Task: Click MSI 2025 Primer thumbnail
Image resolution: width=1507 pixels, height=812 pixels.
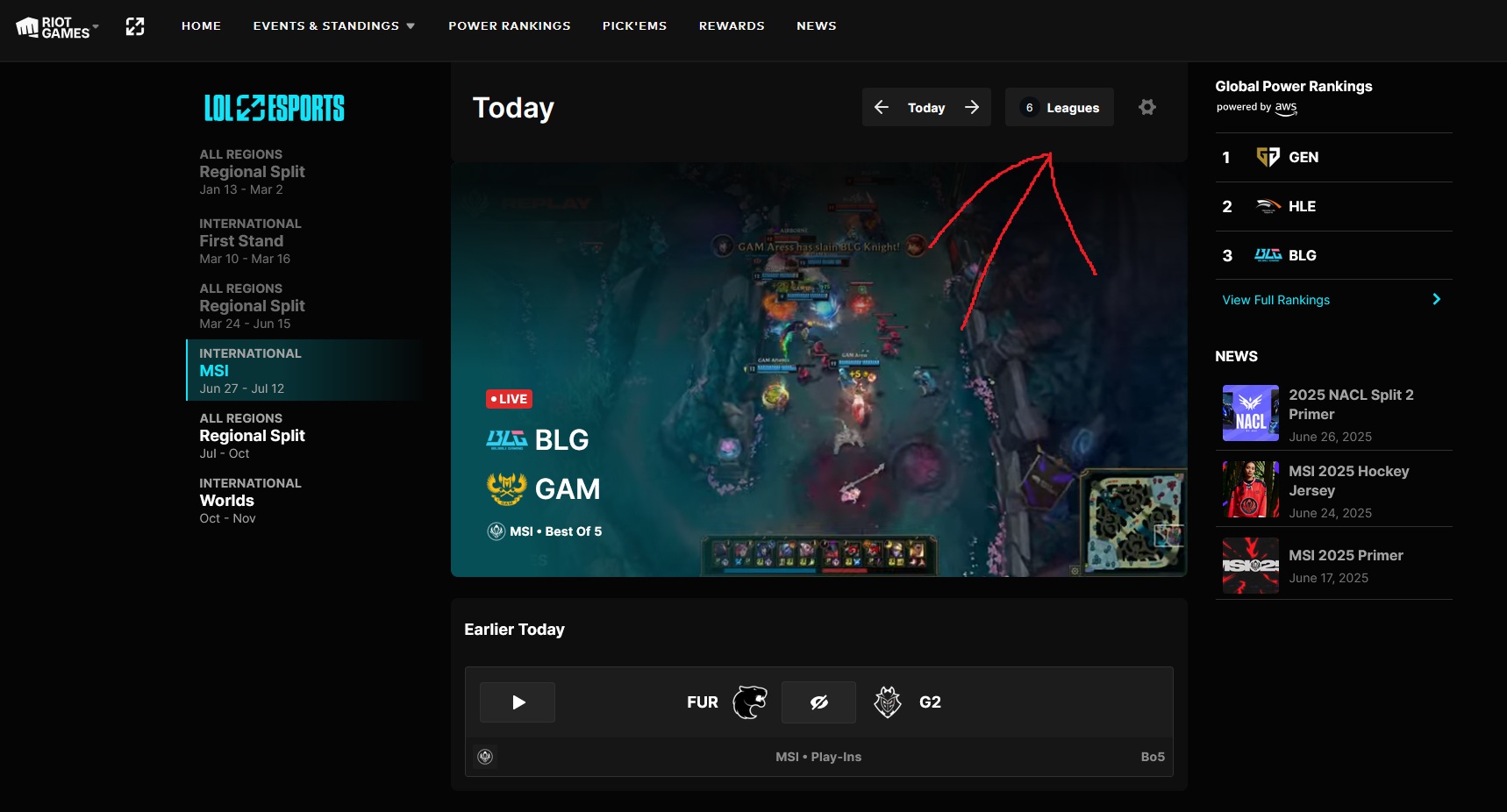Action: [x=1251, y=566]
